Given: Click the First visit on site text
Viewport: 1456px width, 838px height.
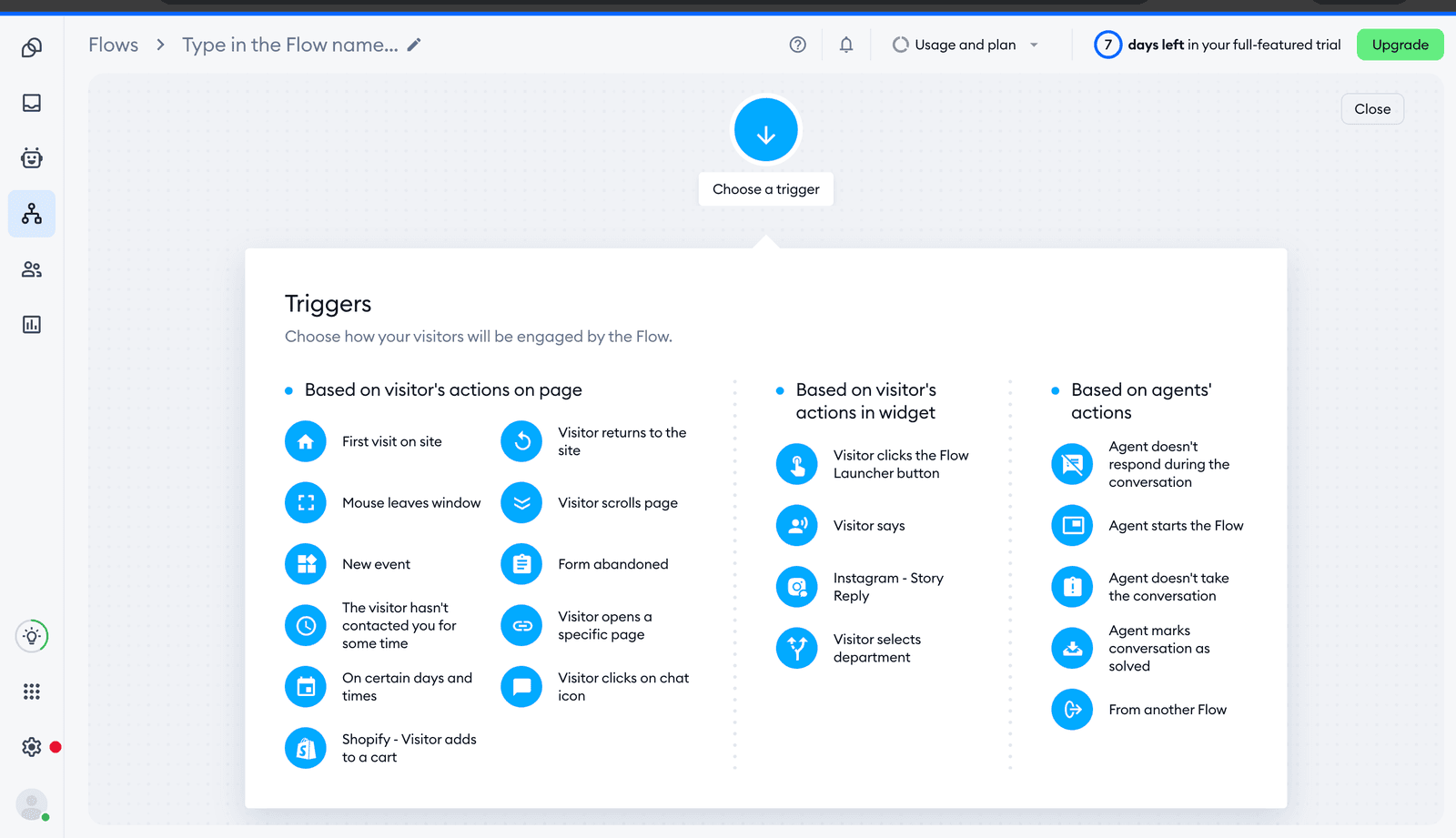Looking at the screenshot, I should coord(392,441).
